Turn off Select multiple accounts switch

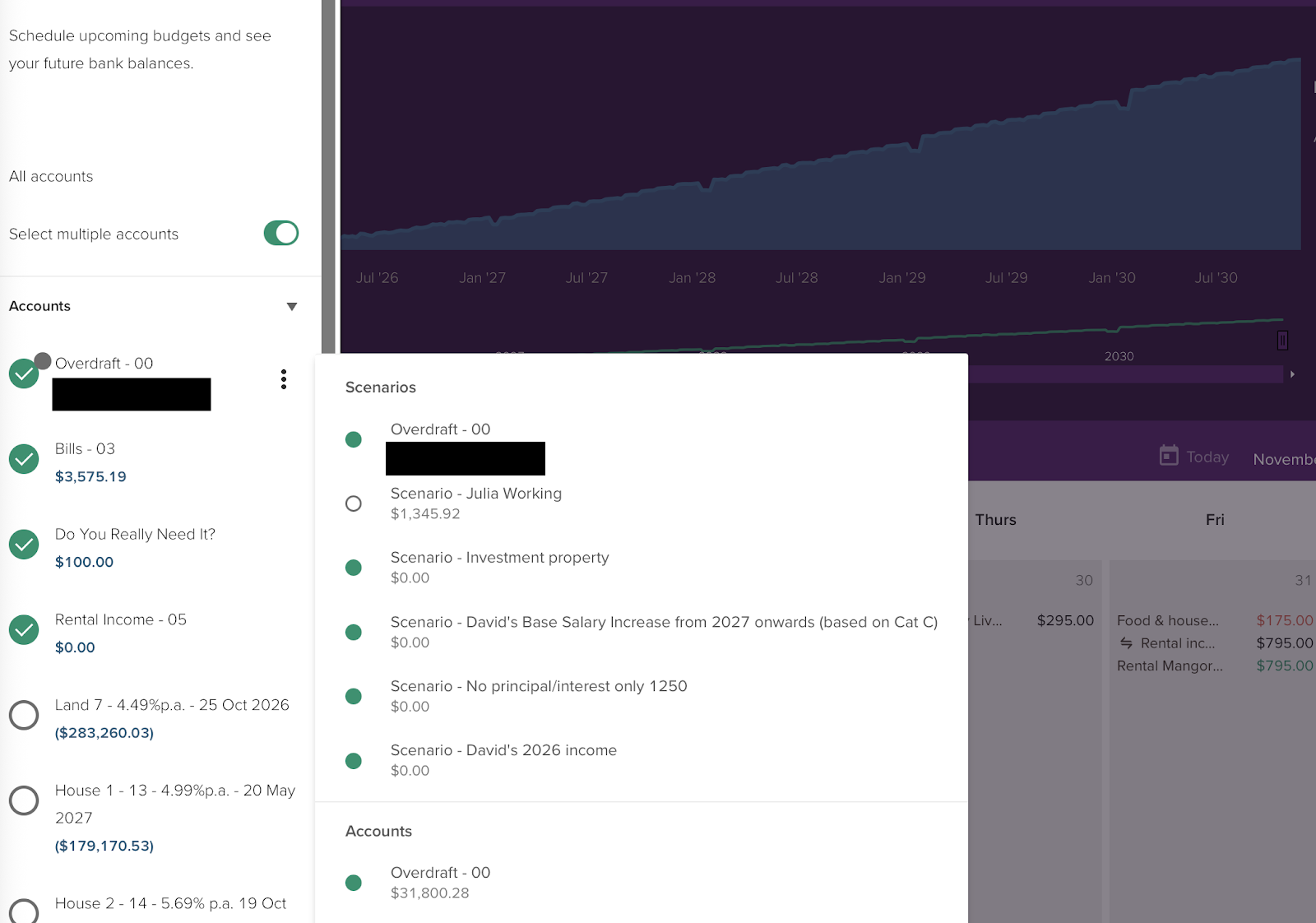280,234
